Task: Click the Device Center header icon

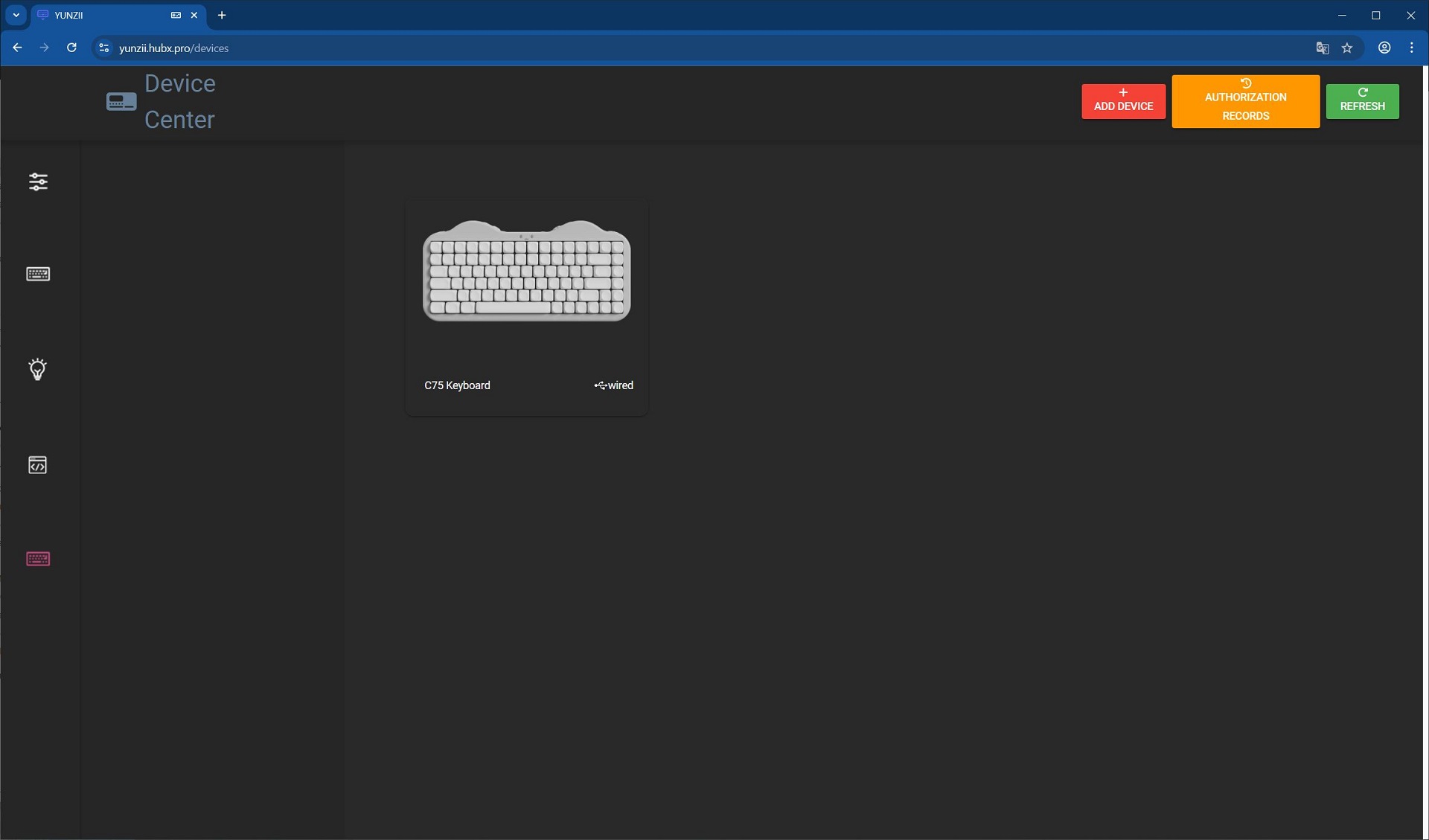Action: [121, 102]
